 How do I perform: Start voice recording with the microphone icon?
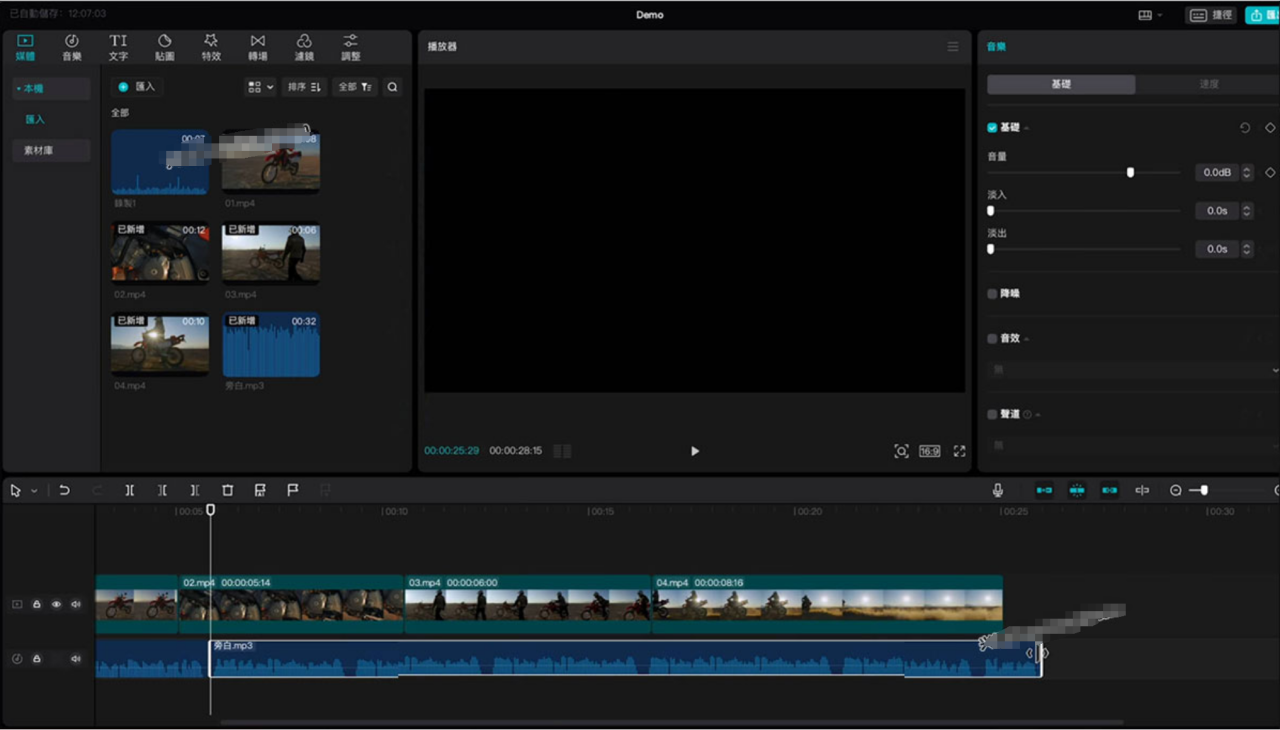pos(997,490)
